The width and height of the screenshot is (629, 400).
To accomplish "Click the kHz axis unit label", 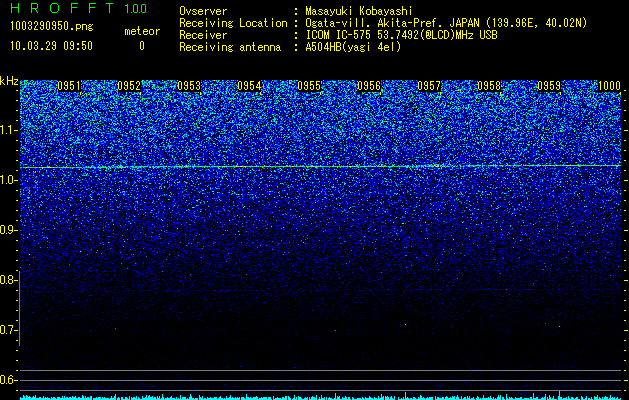I will [9, 81].
